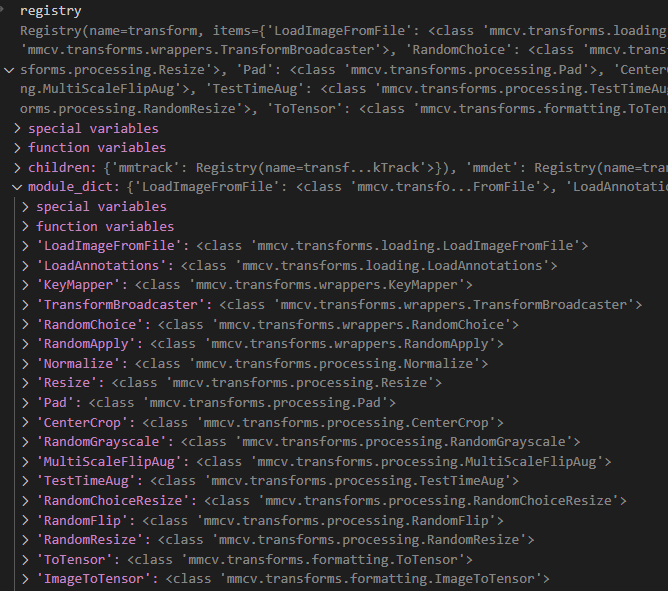Viewport: 668px width, 591px height.
Task: Select the 'Normalize' key text
Action: click(x=78, y=363)
